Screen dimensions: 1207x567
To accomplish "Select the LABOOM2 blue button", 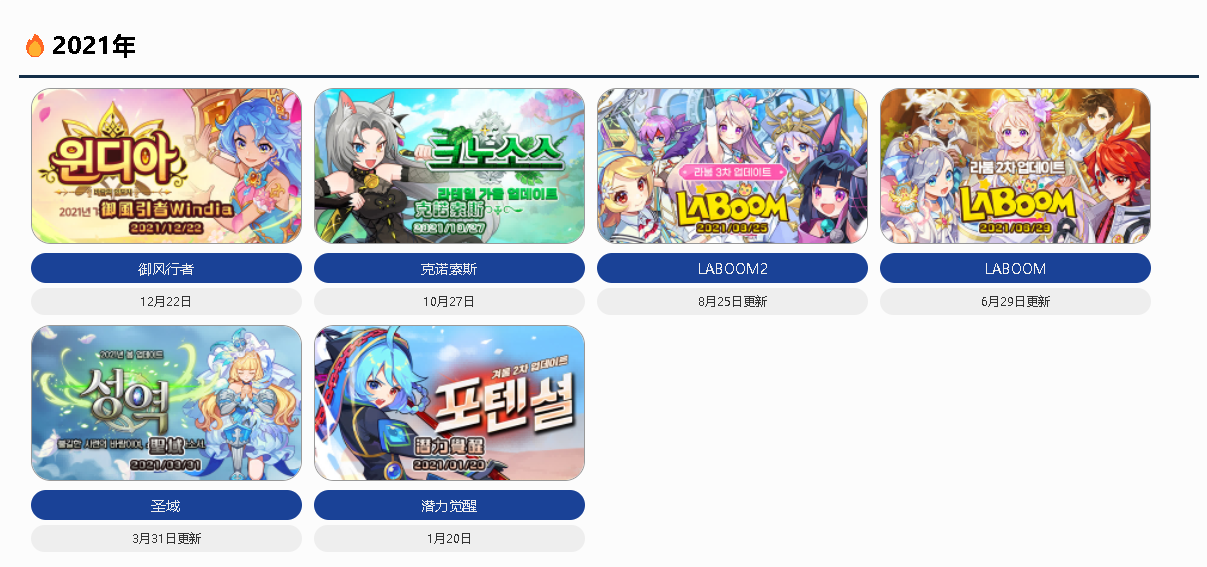I will (732, 268).
